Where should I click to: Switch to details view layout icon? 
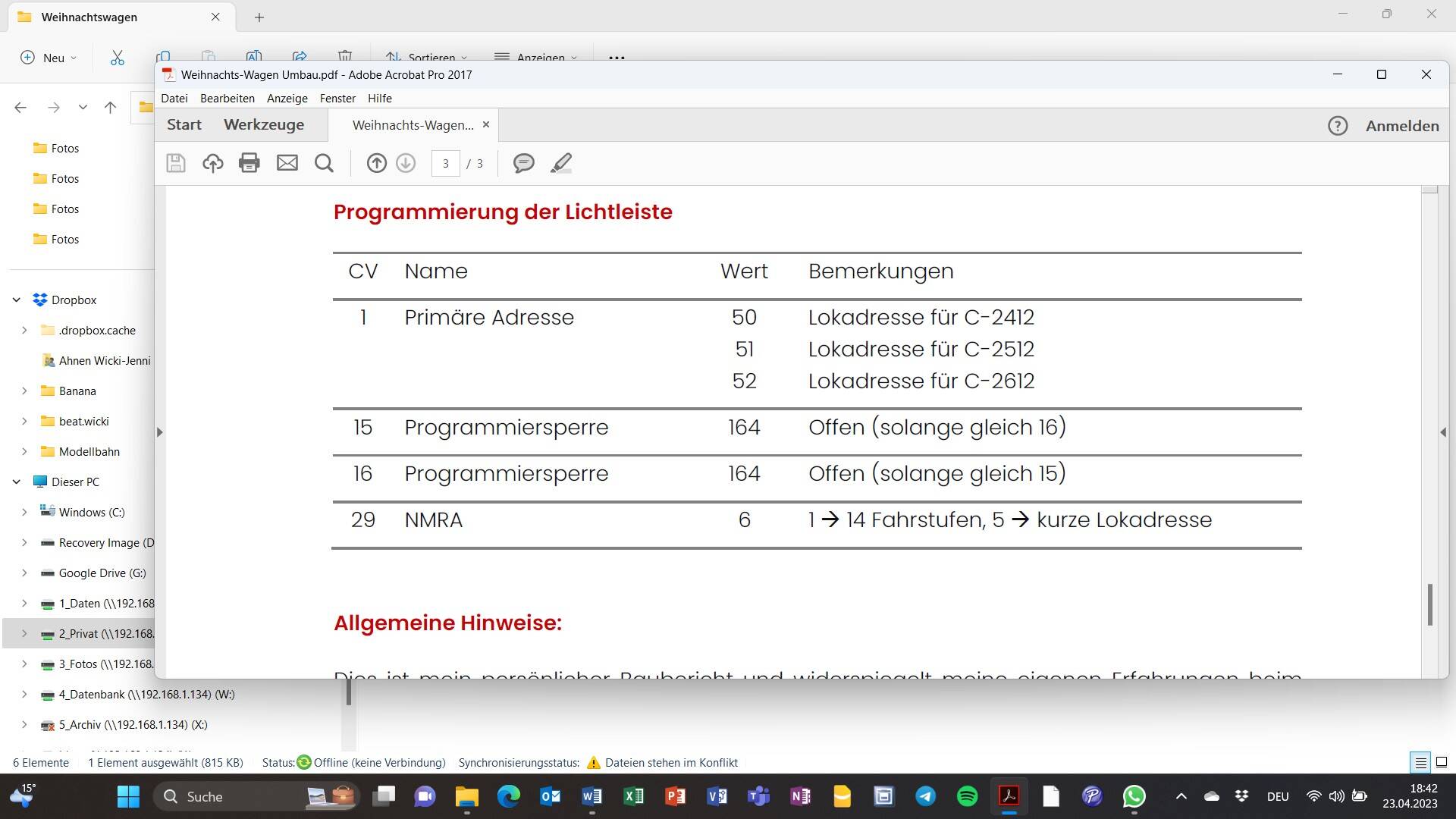(1420, 763)
